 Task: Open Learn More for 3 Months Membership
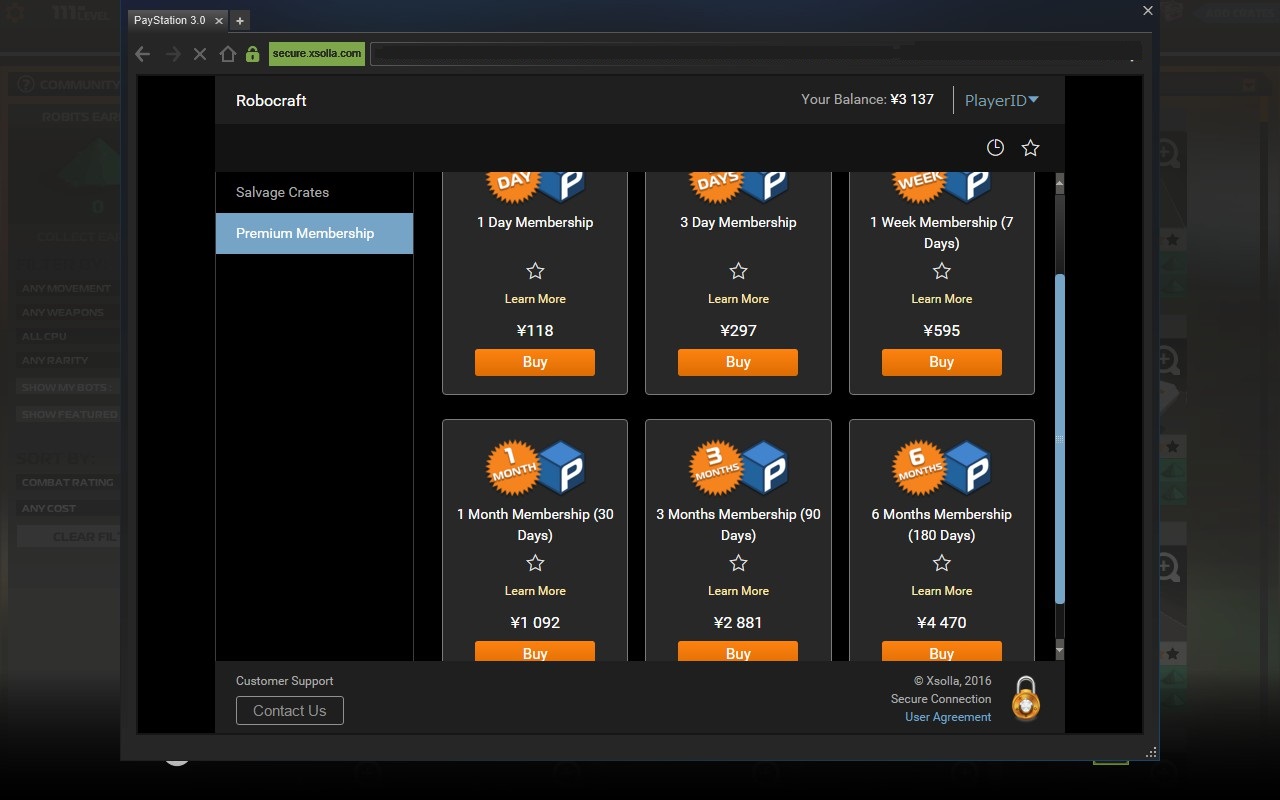[738, 591]
